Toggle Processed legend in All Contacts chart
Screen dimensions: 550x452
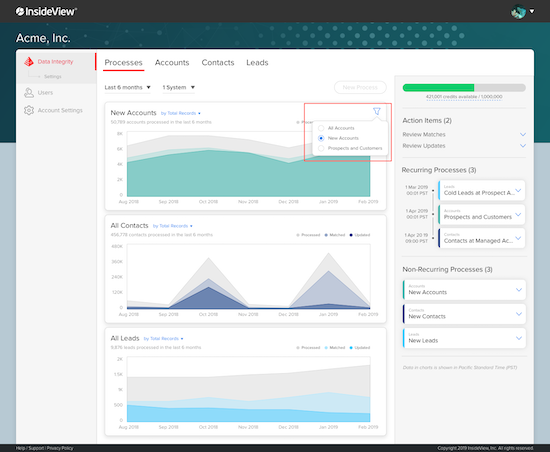pyautogui.click(x=308, y=235)
